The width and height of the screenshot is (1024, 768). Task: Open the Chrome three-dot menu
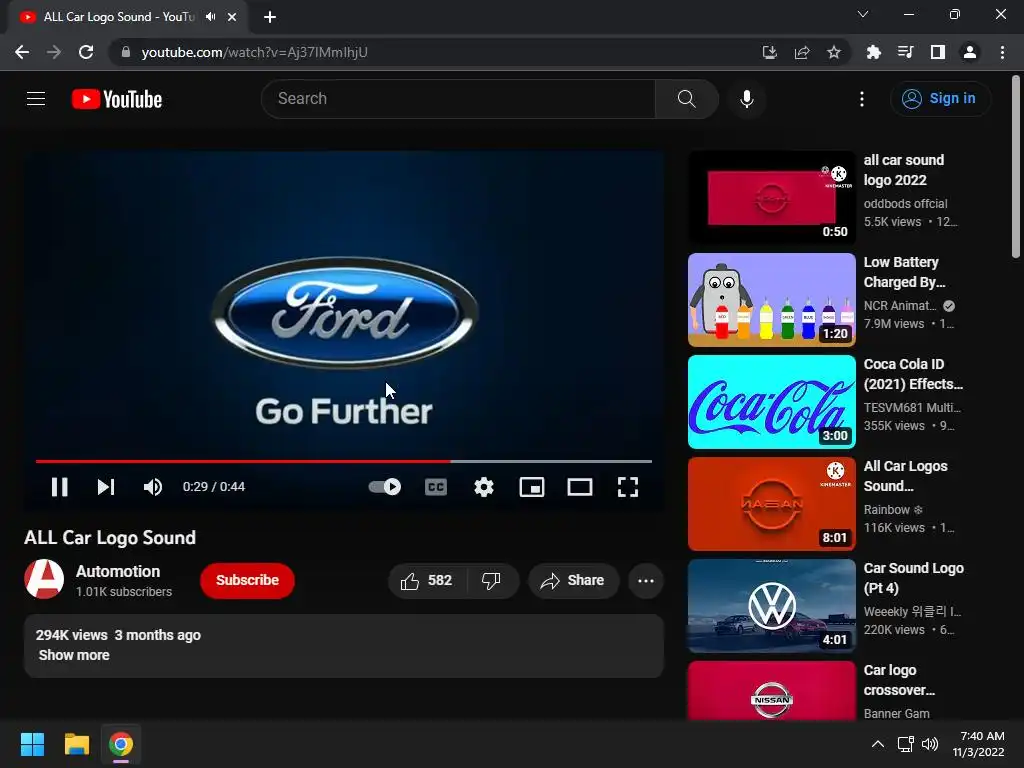pos(1002,52)
